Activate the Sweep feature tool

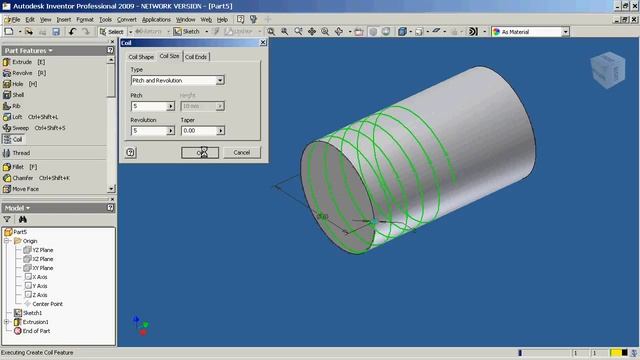tap(33, 128)
